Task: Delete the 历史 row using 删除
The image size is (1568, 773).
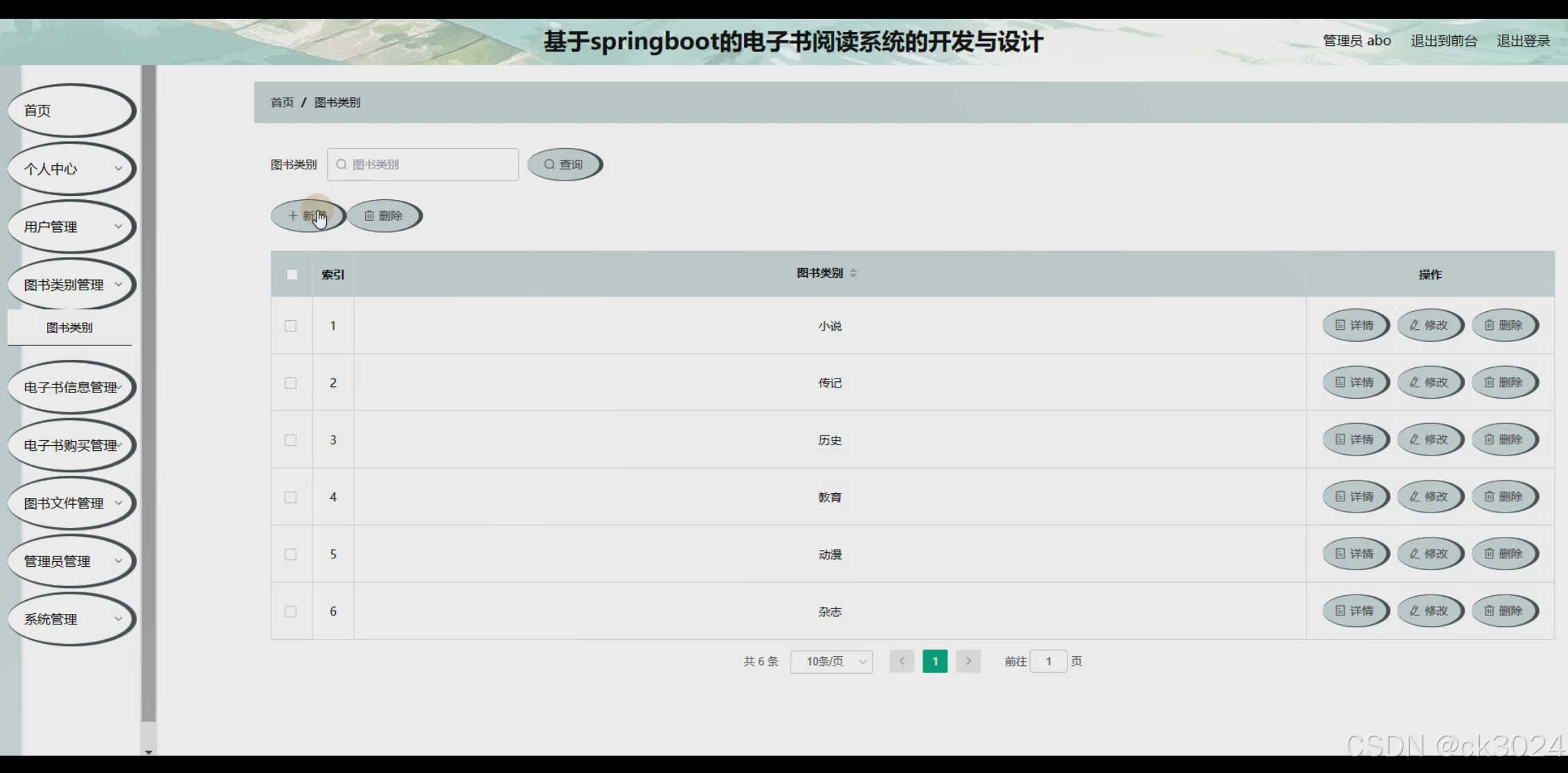Action: (1504, 440)
